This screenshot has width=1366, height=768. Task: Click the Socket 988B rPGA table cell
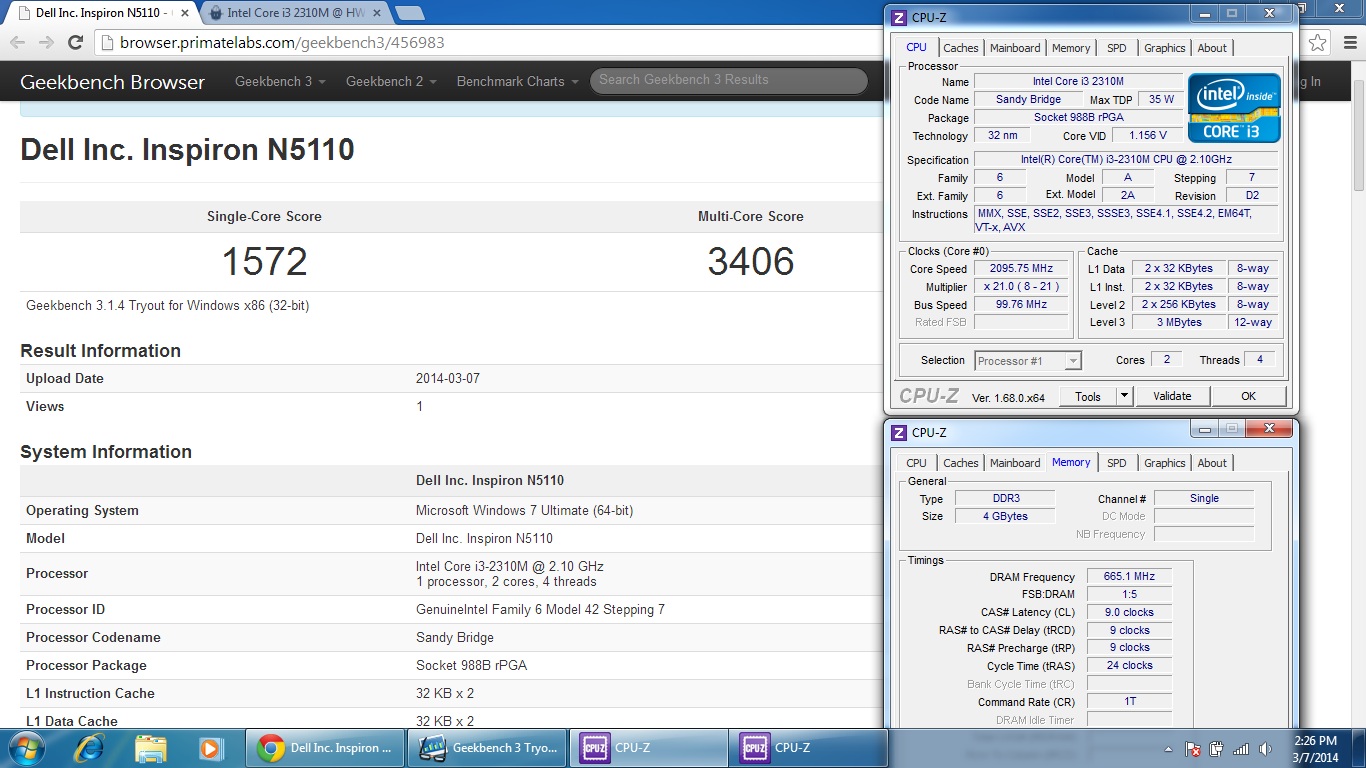click(x=471, y=665)
